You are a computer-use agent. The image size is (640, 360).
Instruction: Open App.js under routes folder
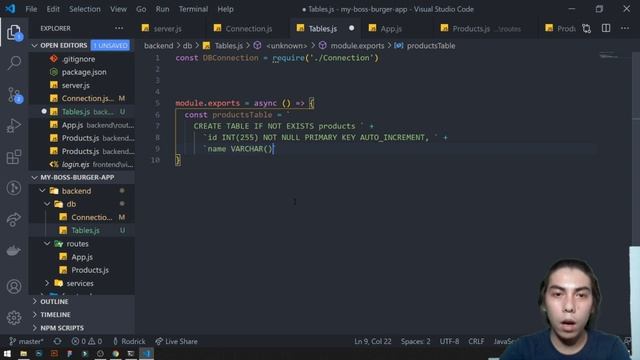(x=82, y=257)
